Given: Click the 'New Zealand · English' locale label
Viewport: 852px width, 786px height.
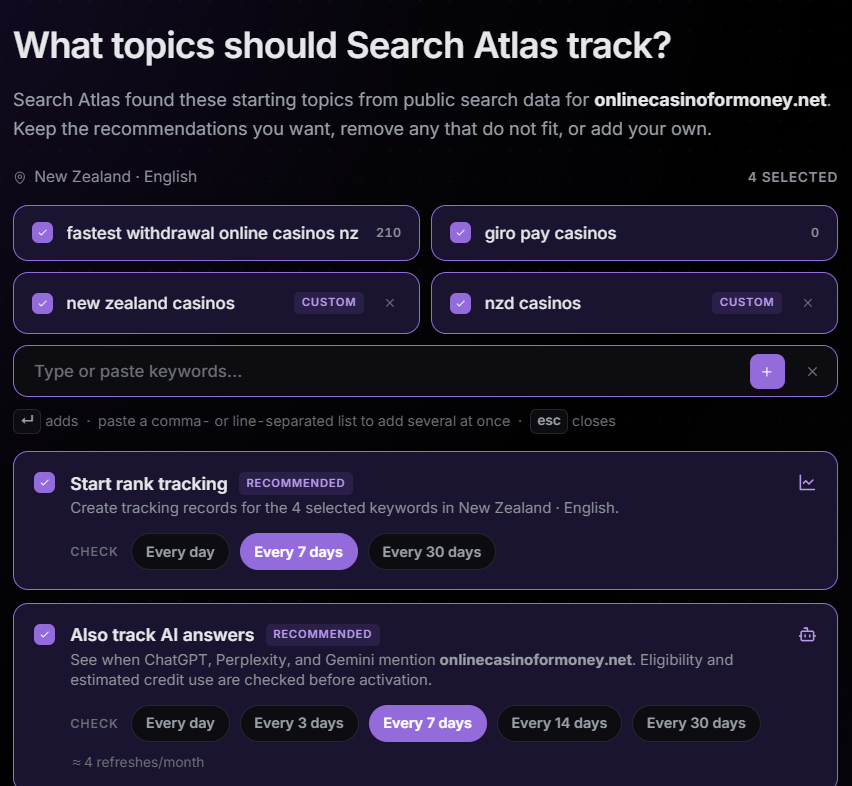Looking at the screenshot, I should pyautogui.click(x=115, y=177).
